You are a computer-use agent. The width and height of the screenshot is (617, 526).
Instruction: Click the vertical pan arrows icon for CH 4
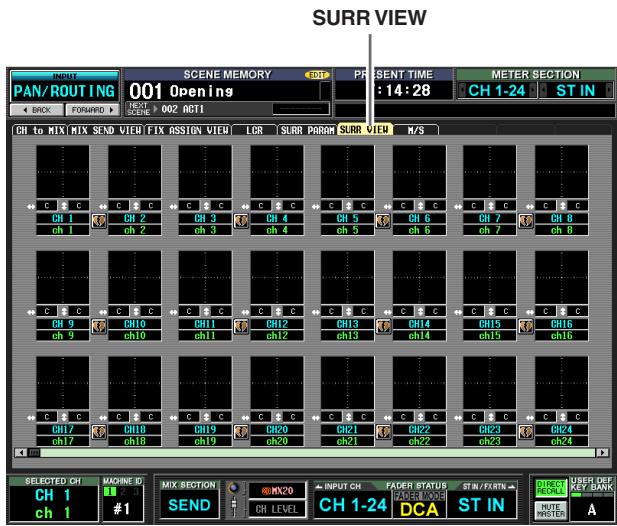(x=278, y=206)
